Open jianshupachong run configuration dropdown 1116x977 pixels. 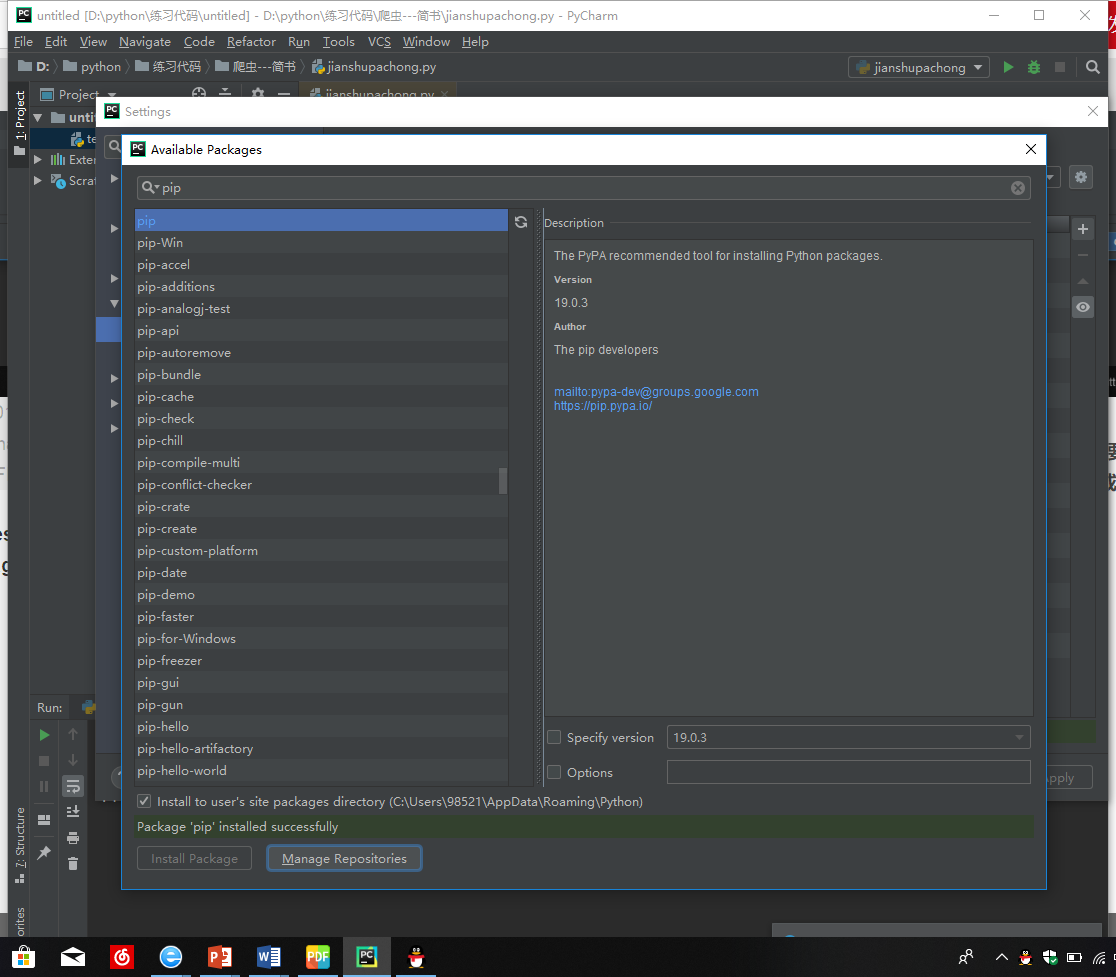click(919, 67)
